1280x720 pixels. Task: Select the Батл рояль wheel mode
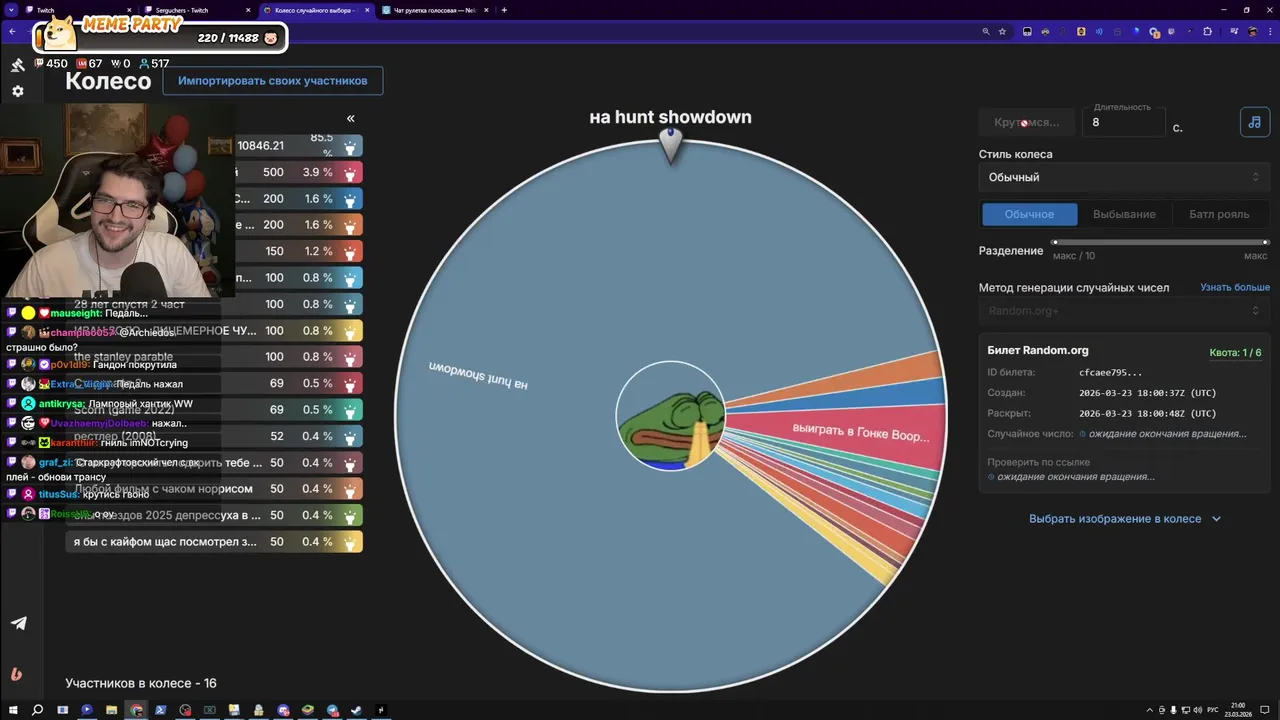1219,214
